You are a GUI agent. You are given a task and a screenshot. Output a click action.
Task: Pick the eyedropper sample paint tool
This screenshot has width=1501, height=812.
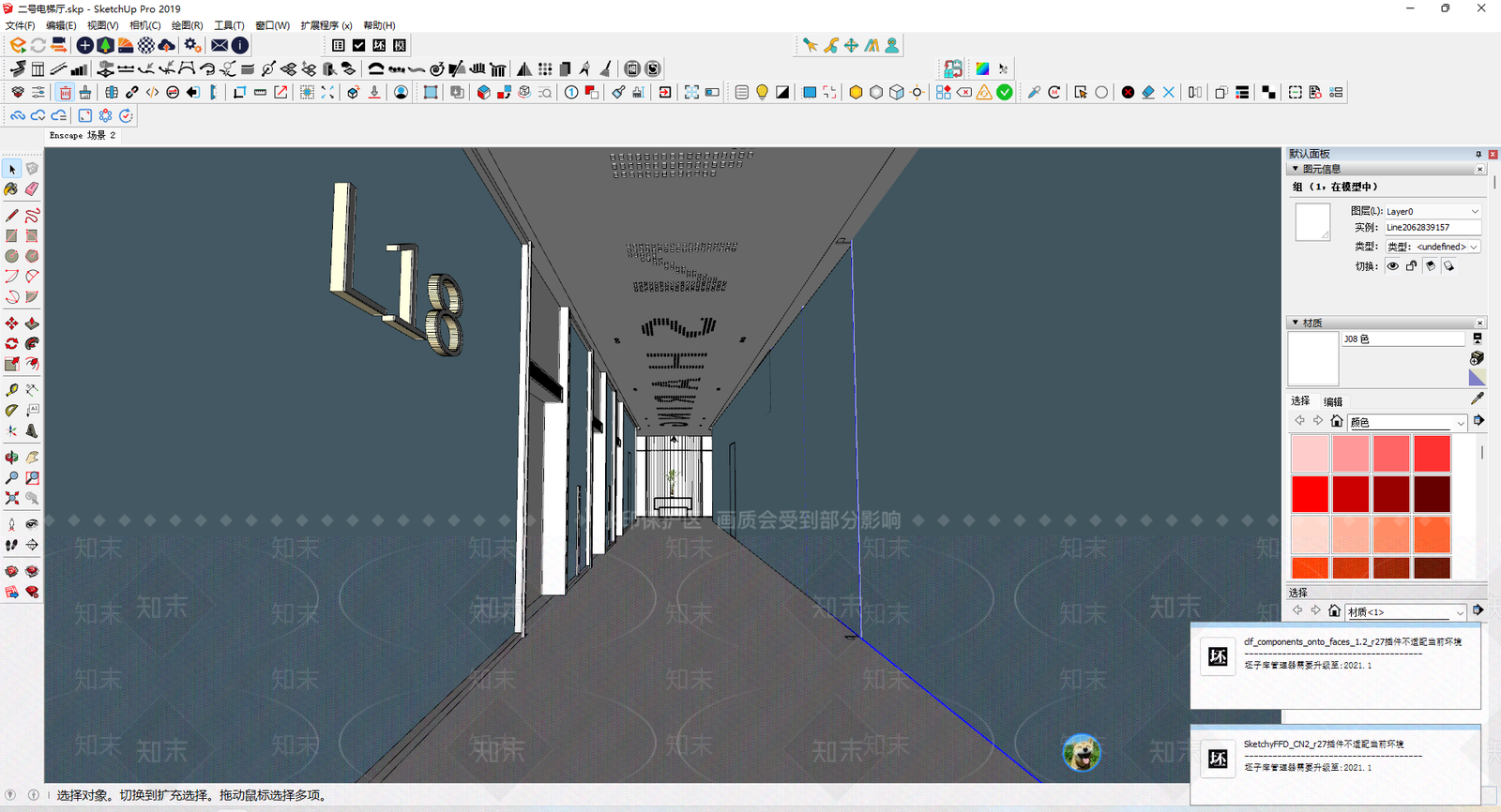click(1478, 398)
